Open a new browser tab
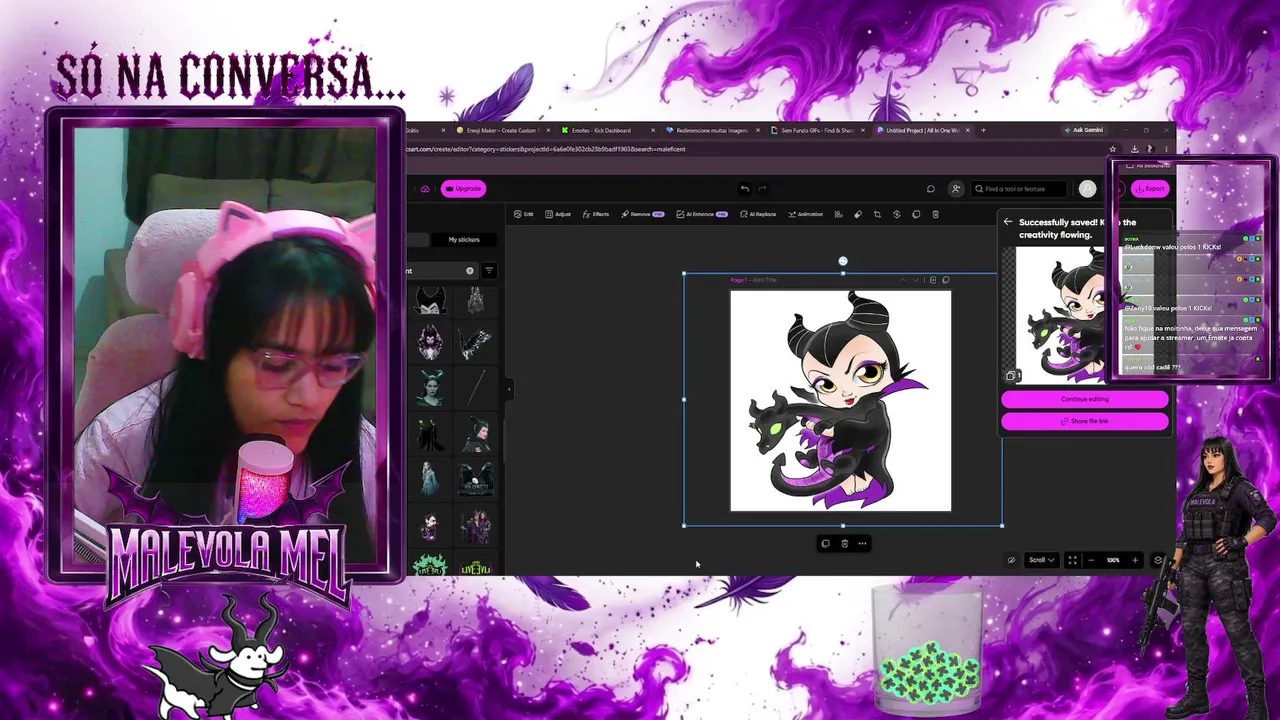 [983, 130]
